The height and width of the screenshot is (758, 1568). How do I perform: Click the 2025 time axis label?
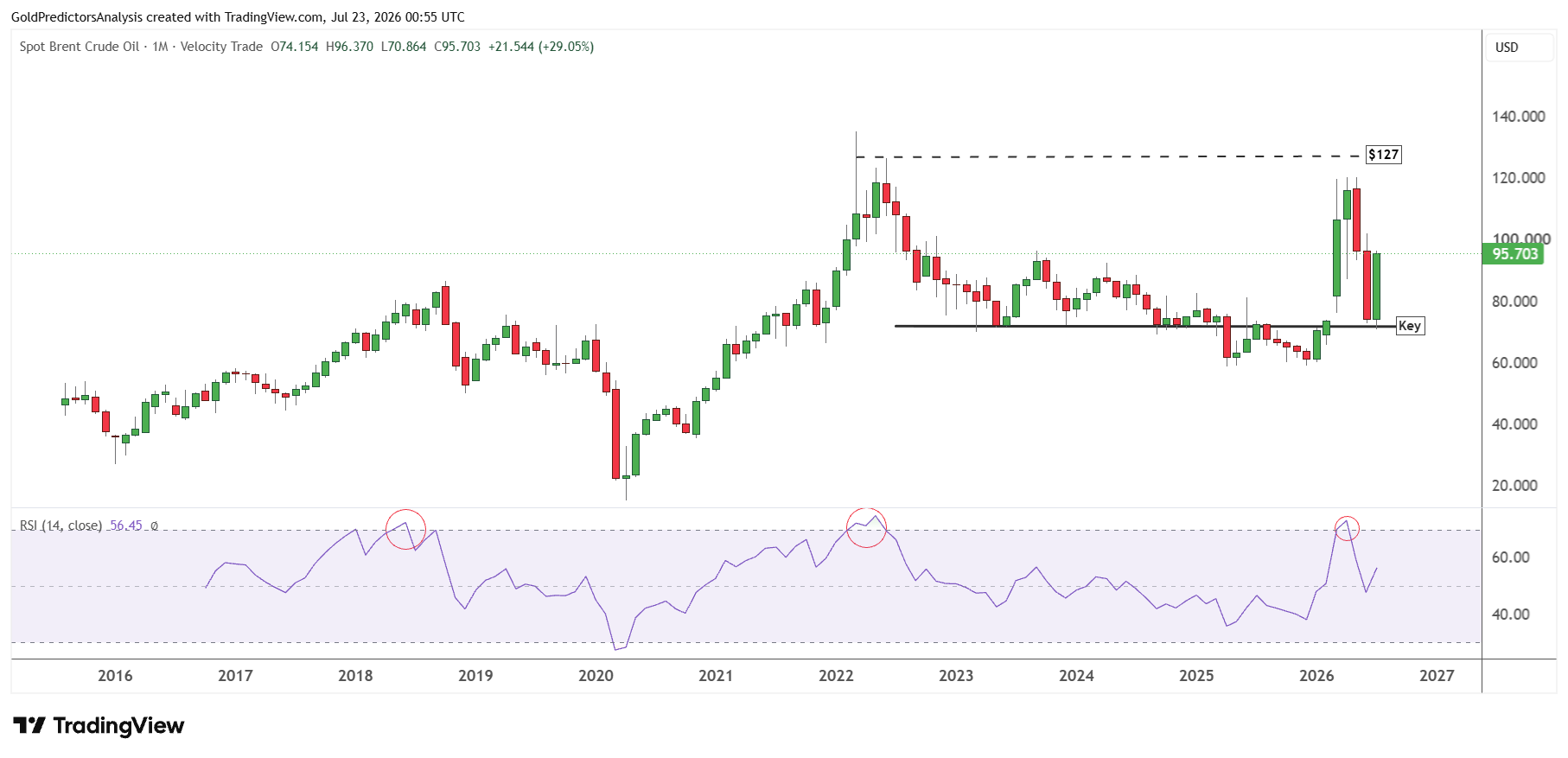click(x=1196, y=676)
